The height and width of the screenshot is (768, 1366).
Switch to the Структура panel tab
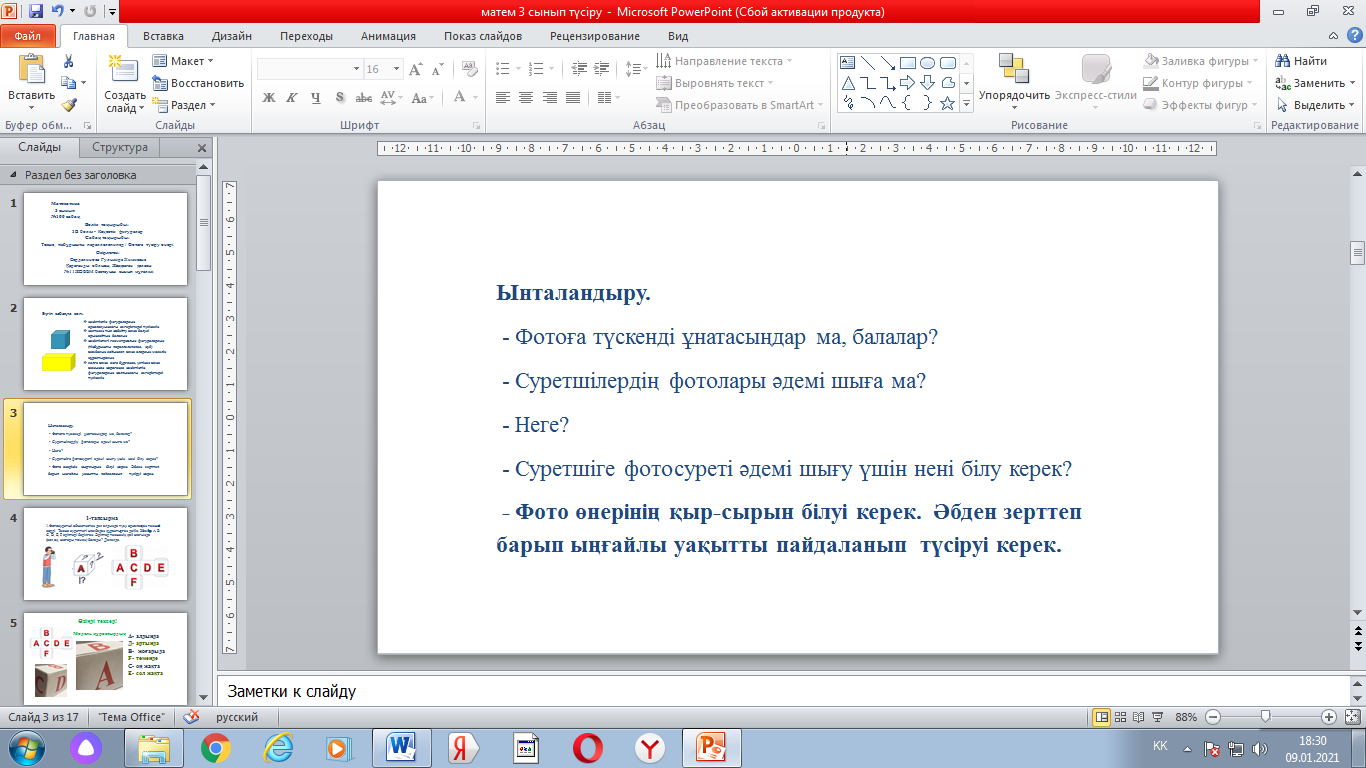pyautogui.click(x=120, y=148)
